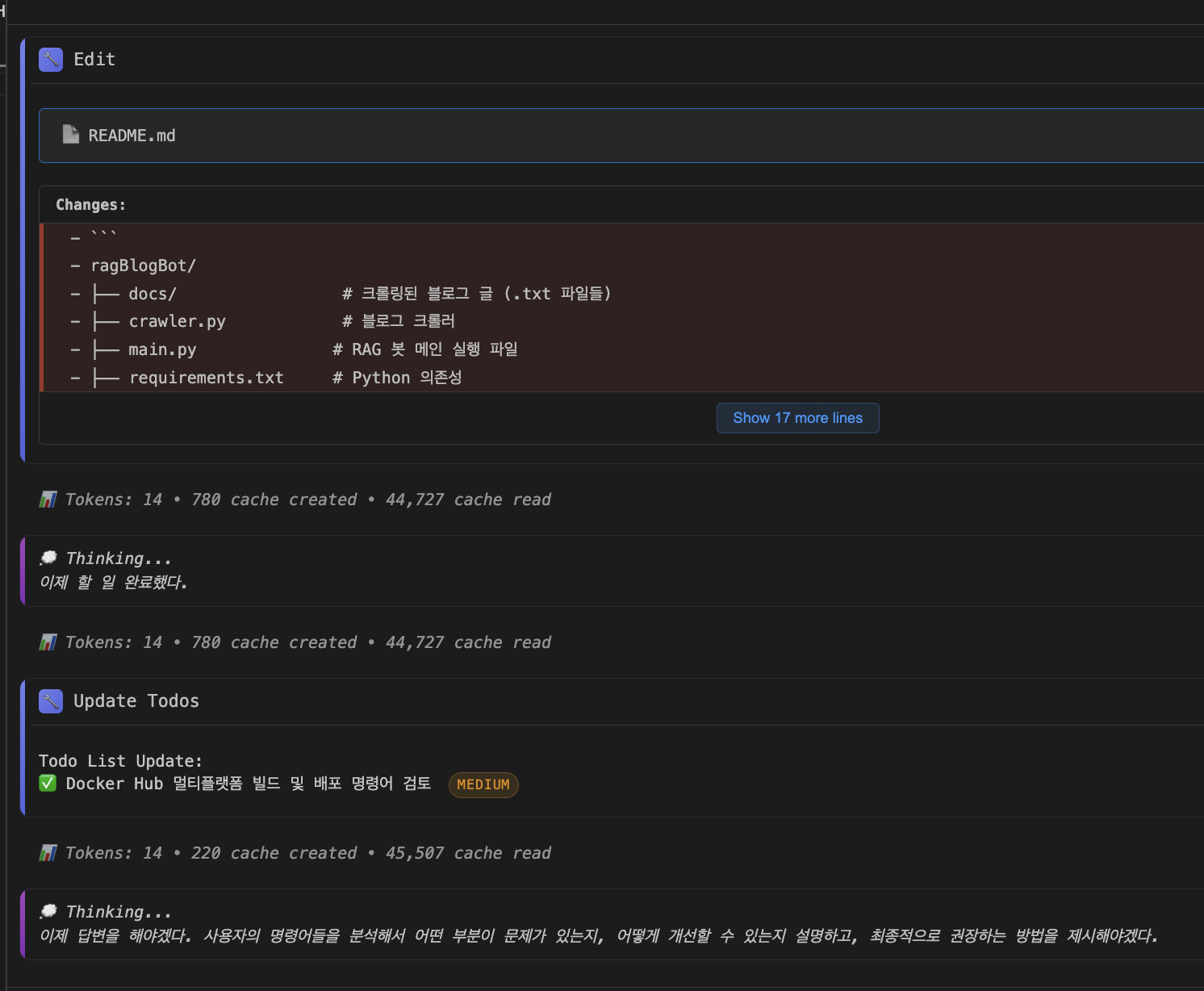This screenshot has height=991, width=1204.
Task: Click the green checkmark on Docker Hub todo
Action: coord(48,784)
